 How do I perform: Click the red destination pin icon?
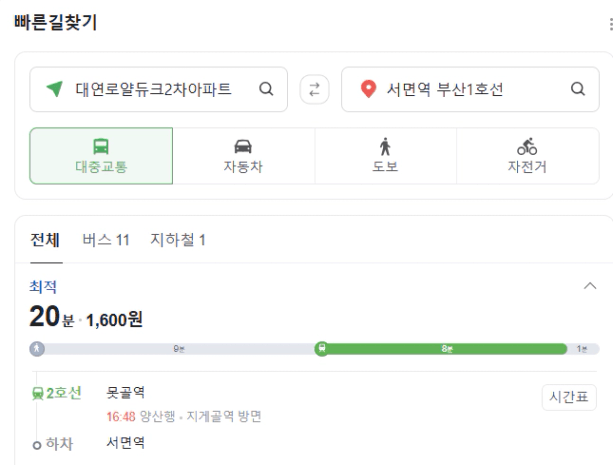click(368, 89)
